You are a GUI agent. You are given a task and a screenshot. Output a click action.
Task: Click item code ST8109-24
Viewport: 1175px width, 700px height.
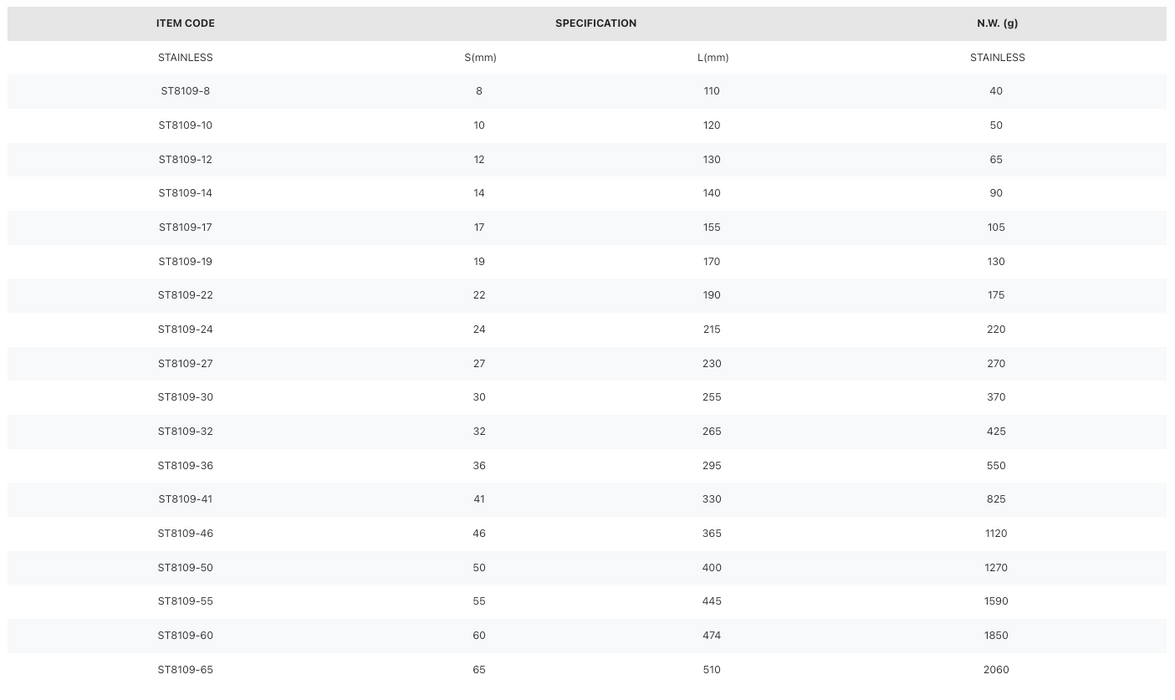185,329
